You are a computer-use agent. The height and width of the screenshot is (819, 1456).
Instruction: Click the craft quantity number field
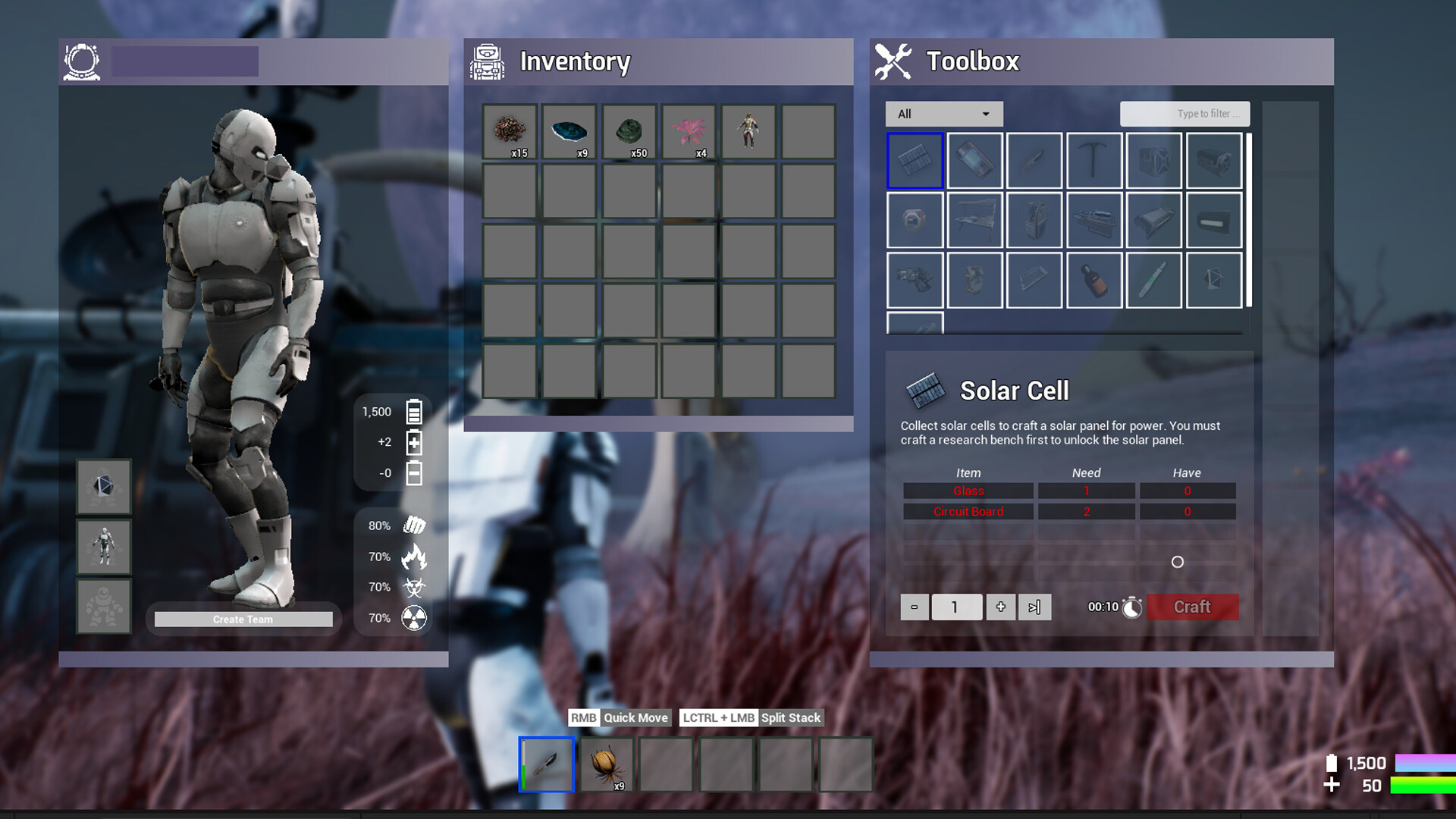pyautogui.click(x=956, y=607)
